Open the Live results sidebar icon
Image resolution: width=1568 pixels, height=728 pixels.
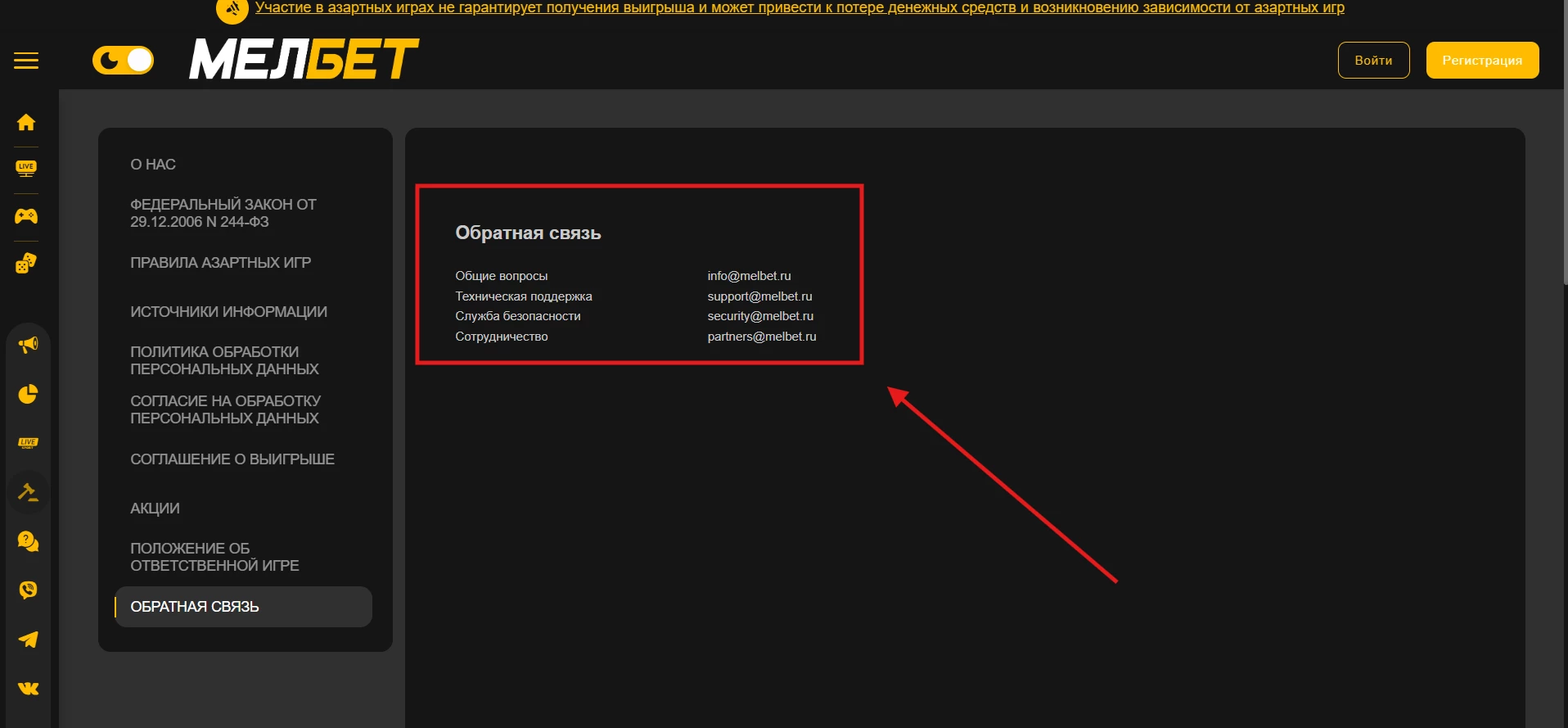pos(28,443)
